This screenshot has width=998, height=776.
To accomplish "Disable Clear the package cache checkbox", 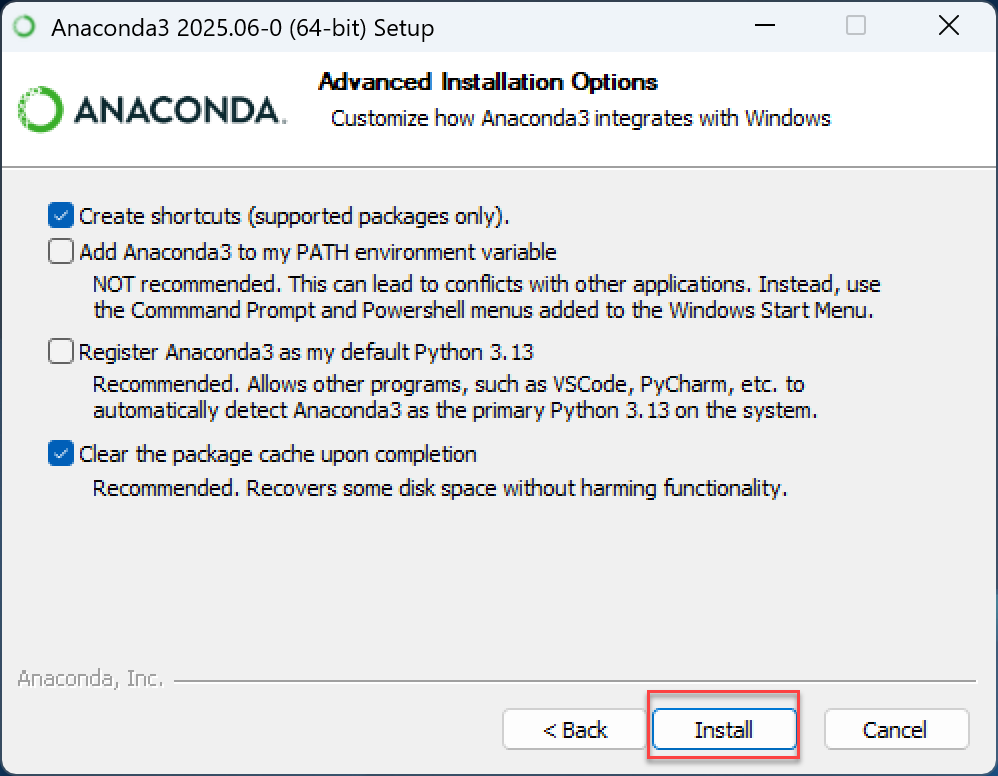I will 60,454.
